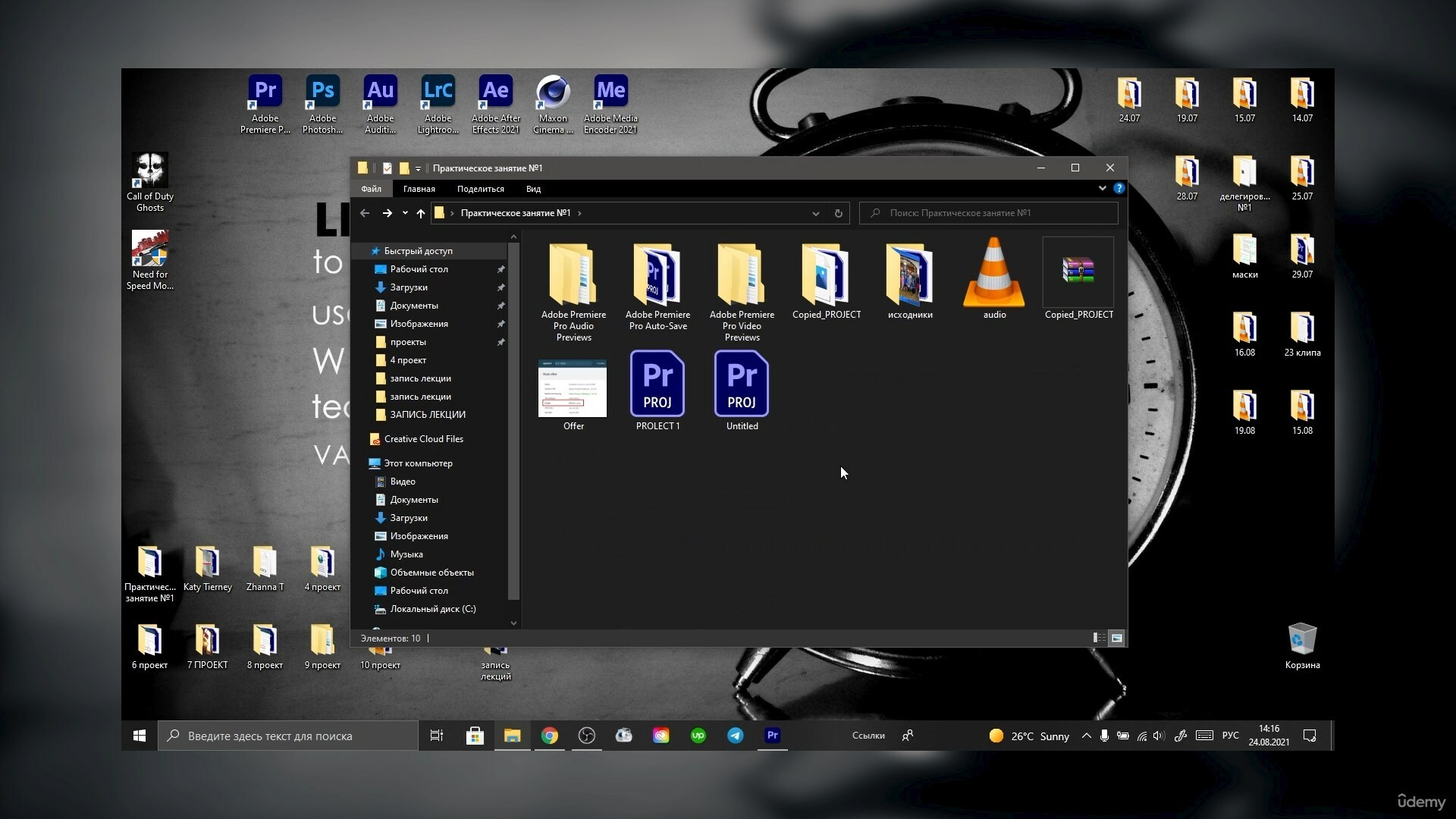The width and height of the screenshot is (1456, 819).
Task: Select the Untitled Premiere project file
Action: pos(742,391)
